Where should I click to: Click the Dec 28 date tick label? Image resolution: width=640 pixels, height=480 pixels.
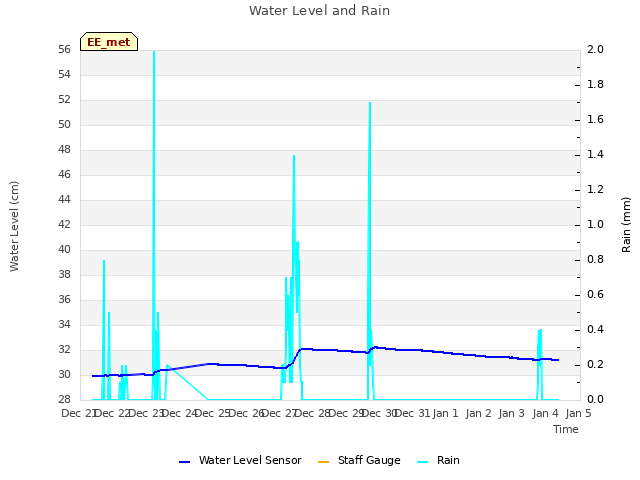312,413
